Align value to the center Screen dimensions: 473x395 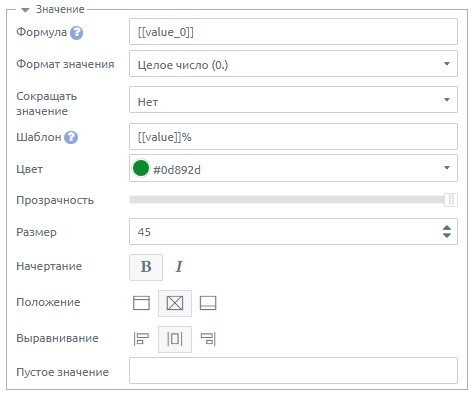click(x=175, y=339)
